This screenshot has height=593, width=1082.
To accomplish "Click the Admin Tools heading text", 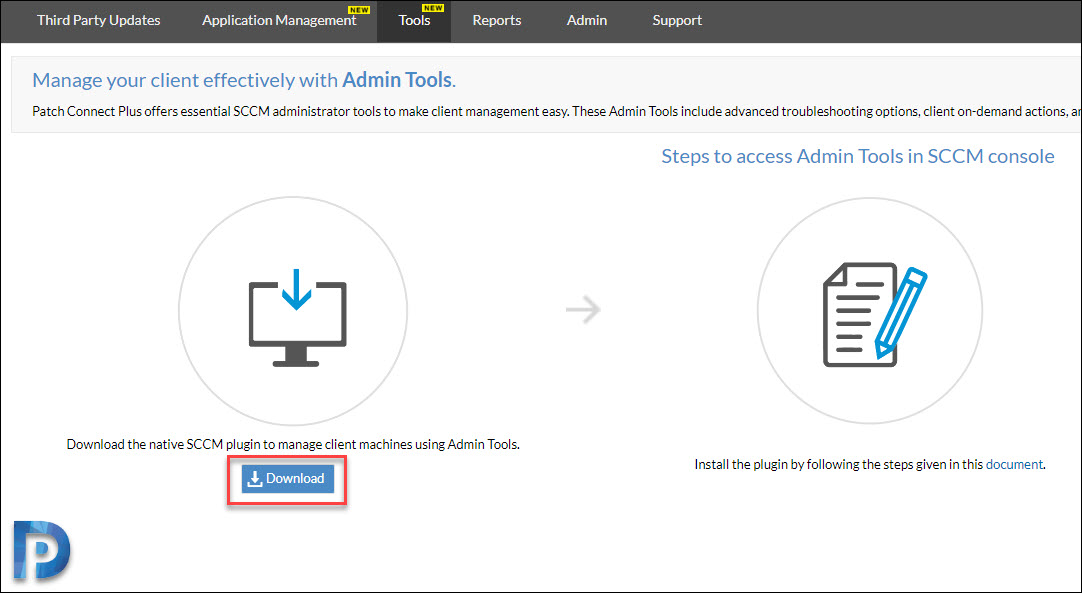I will [397, 80].
